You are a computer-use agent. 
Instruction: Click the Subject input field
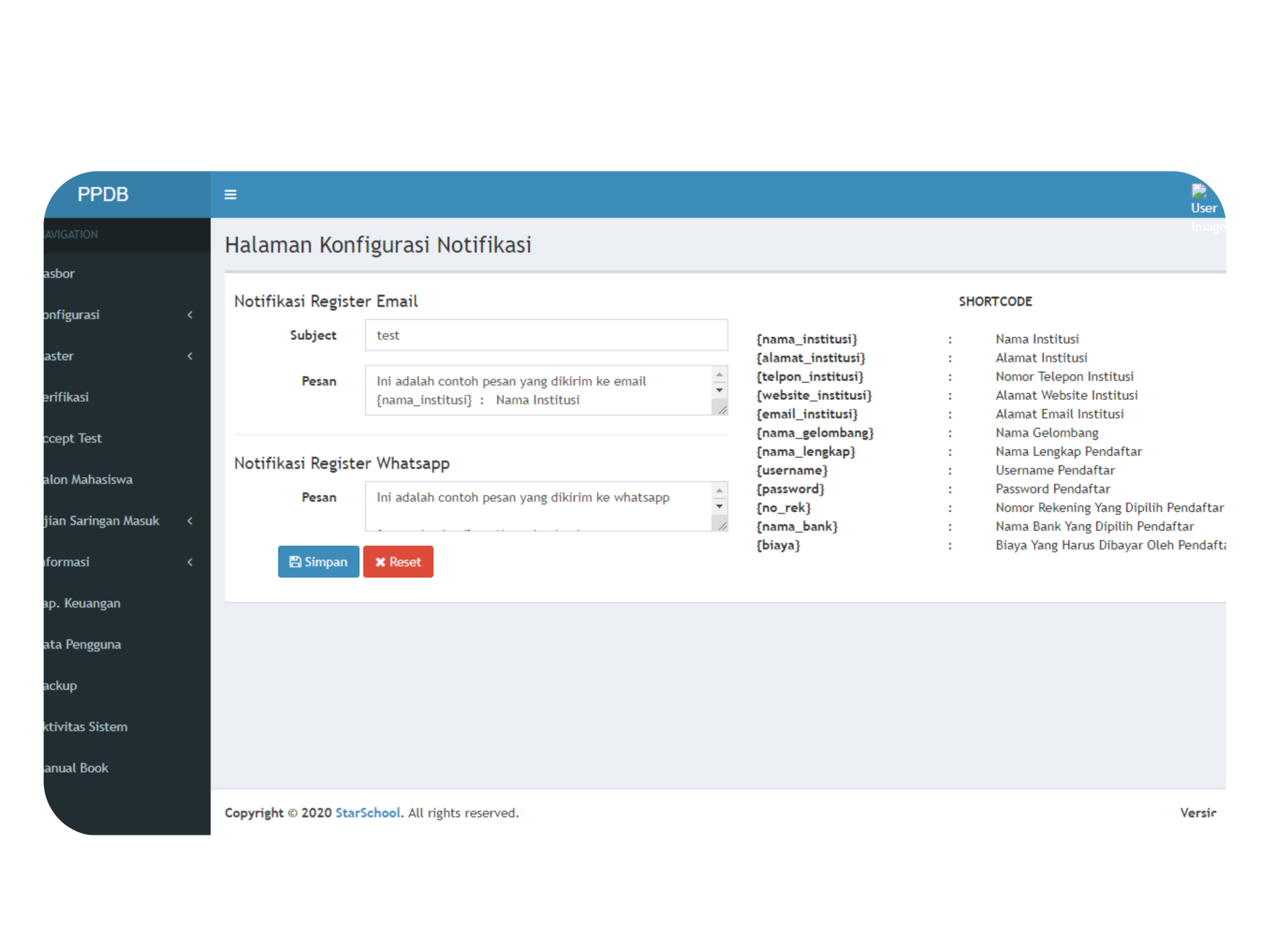tap(546, 335)
